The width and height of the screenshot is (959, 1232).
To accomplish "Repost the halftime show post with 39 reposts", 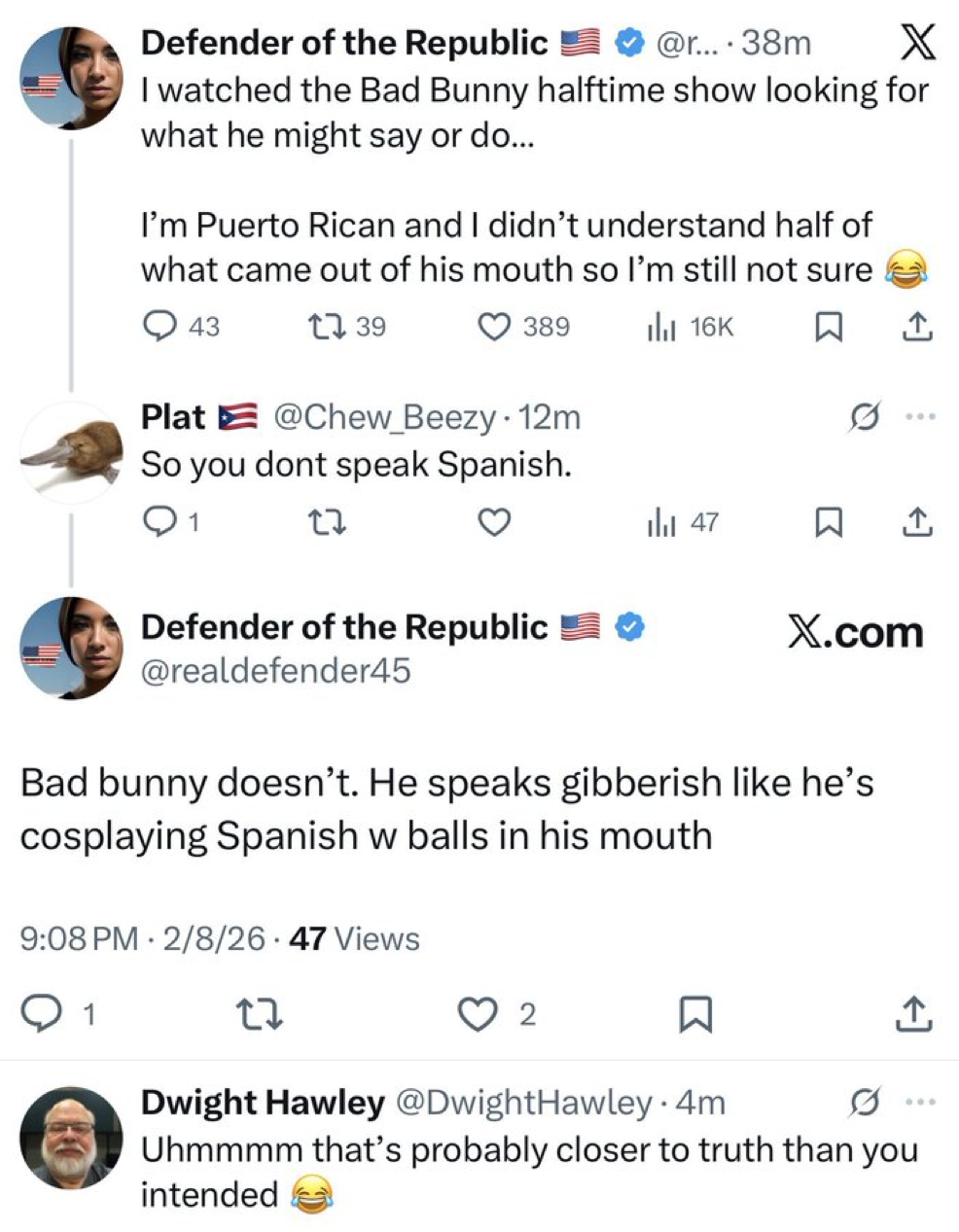I will (322, 327).
